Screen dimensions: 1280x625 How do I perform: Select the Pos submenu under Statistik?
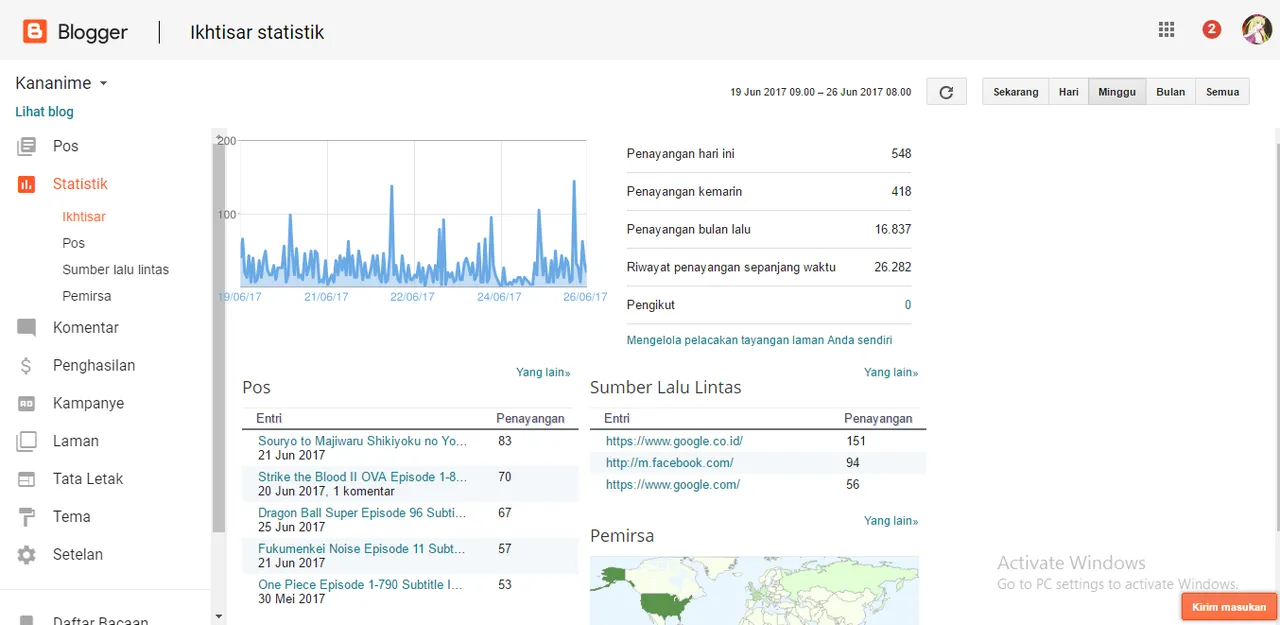(74, 243)
